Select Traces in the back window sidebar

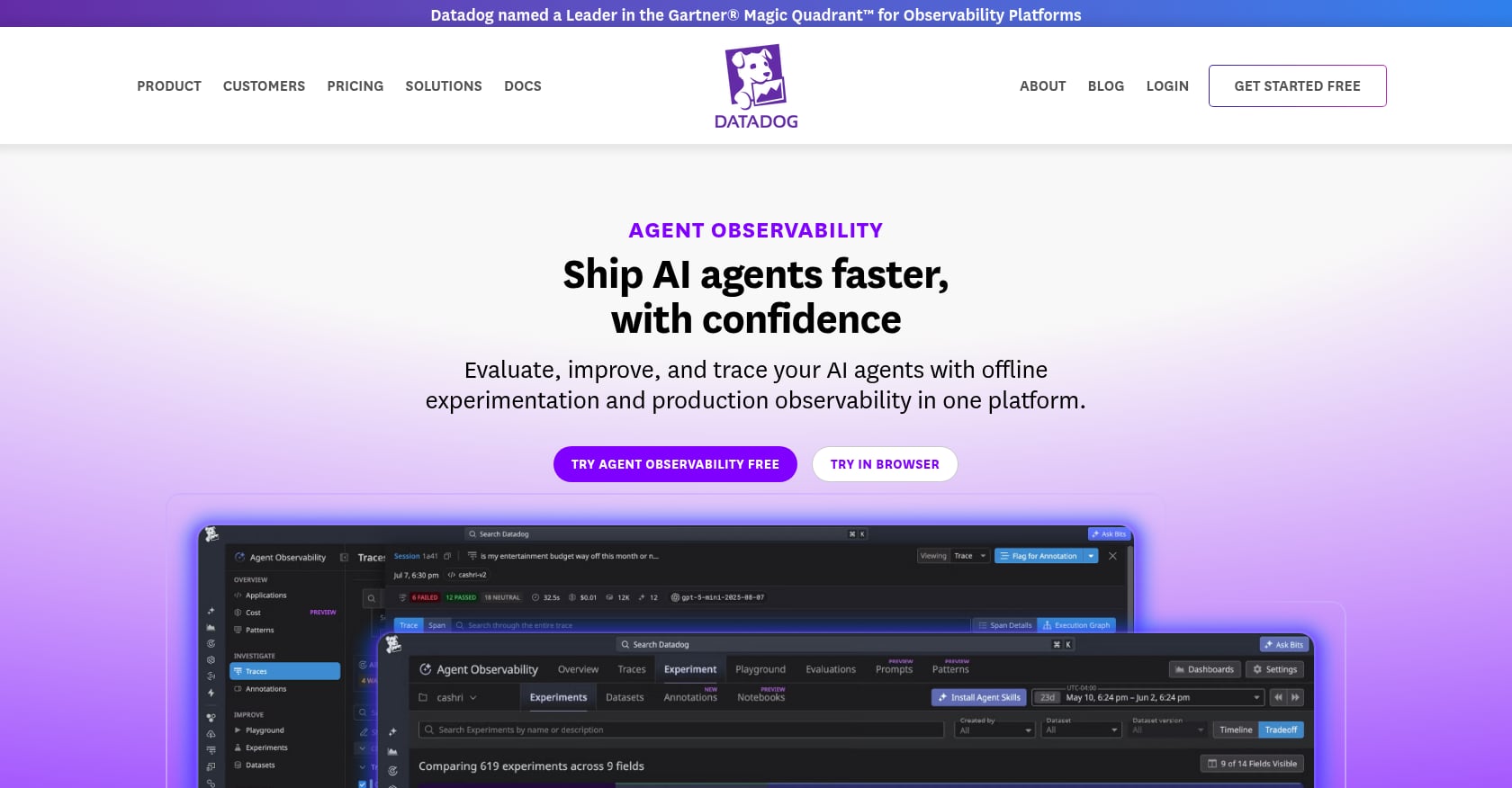click(284, 671)
